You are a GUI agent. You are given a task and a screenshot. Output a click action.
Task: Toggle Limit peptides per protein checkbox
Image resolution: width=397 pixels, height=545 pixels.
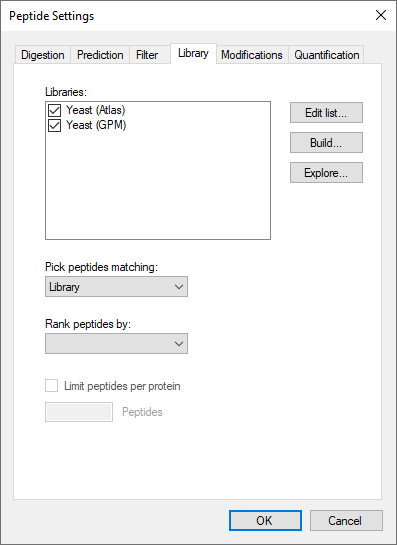[x=51, y=386]
